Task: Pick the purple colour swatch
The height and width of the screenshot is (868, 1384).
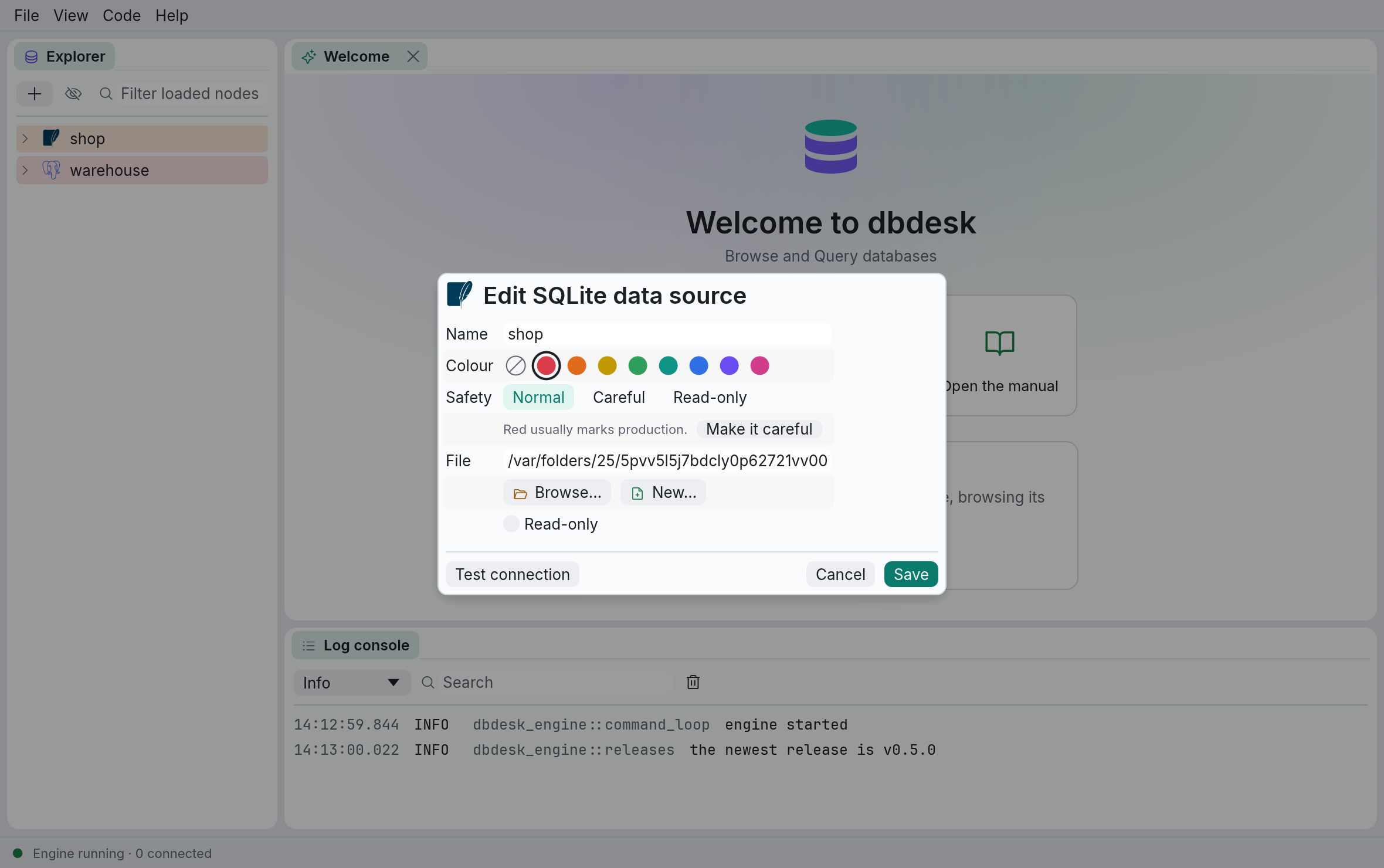Action: pyautogui.click(x=729, y=366)
